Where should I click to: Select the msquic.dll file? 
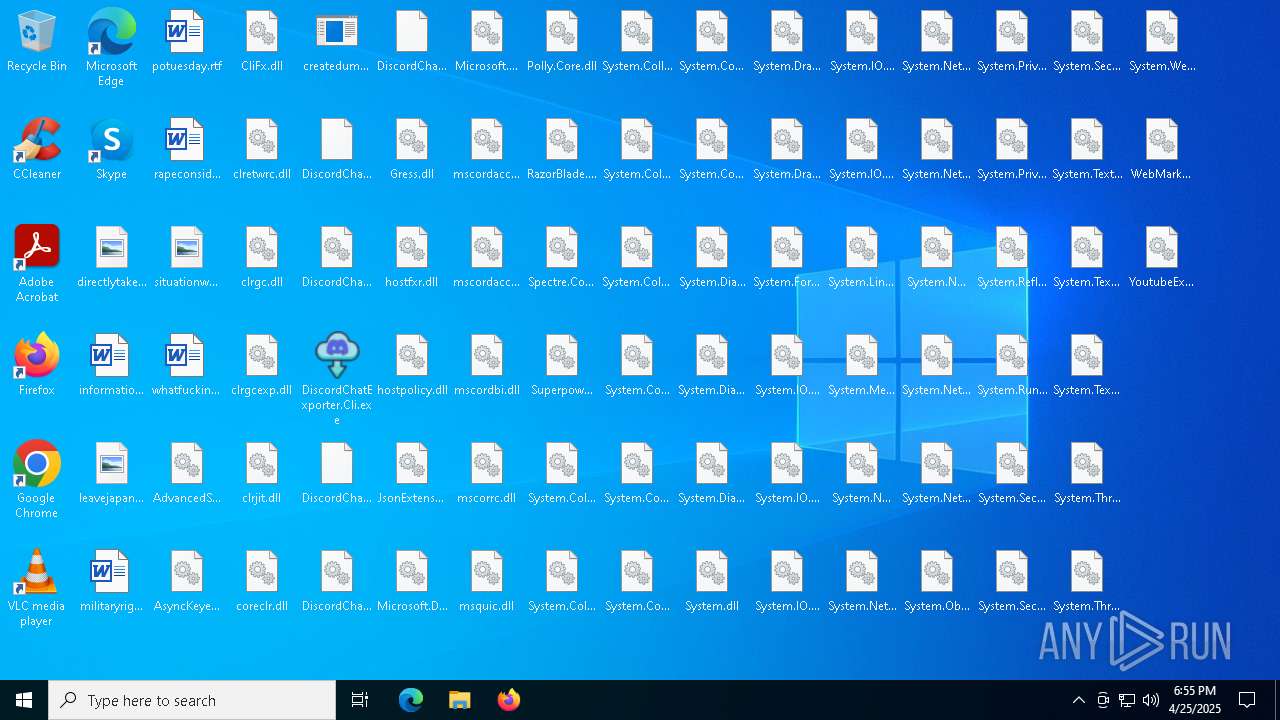click(487, 582)
